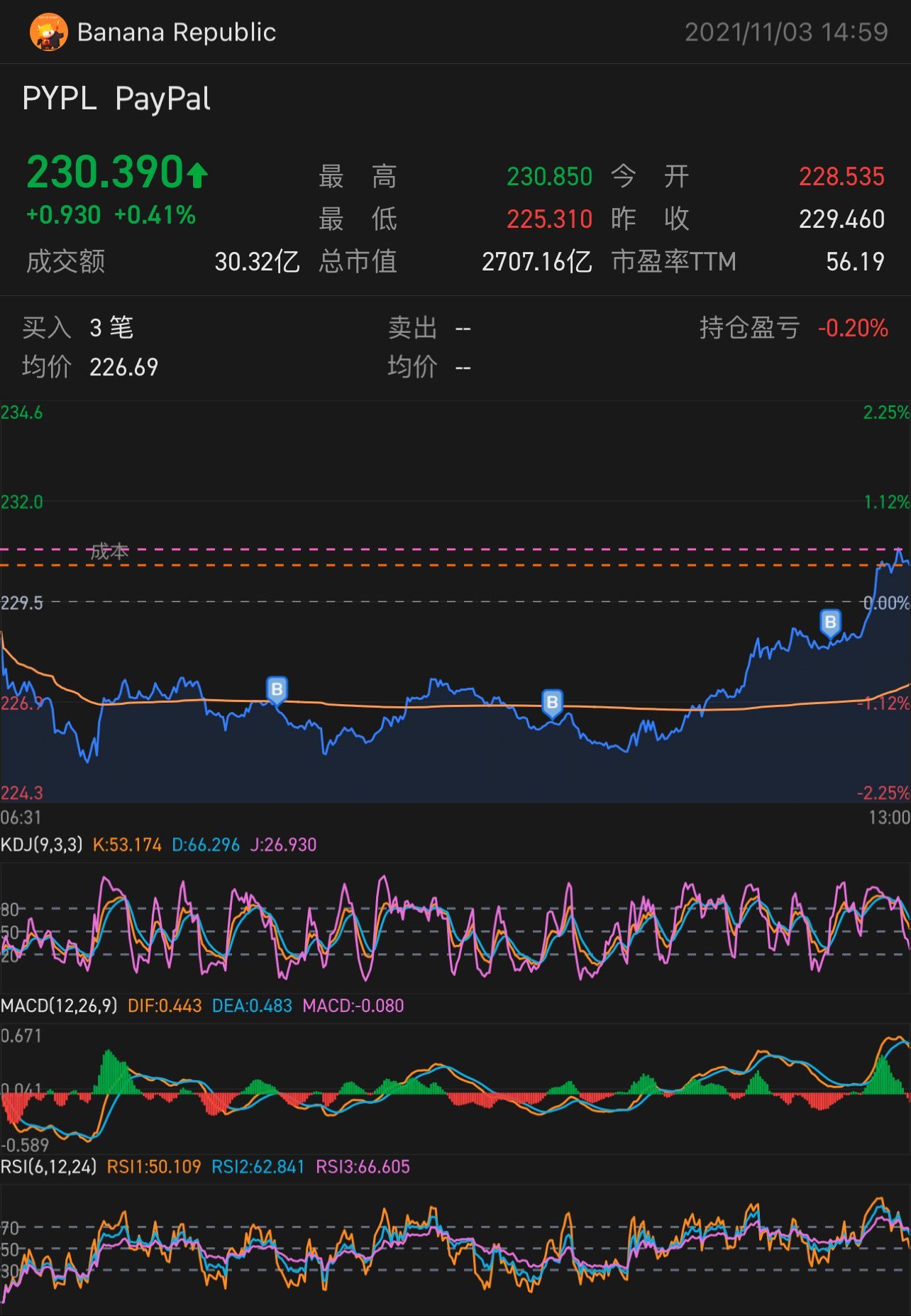
Task: Click position P/L value -0.20%
Action: [853, 328]
